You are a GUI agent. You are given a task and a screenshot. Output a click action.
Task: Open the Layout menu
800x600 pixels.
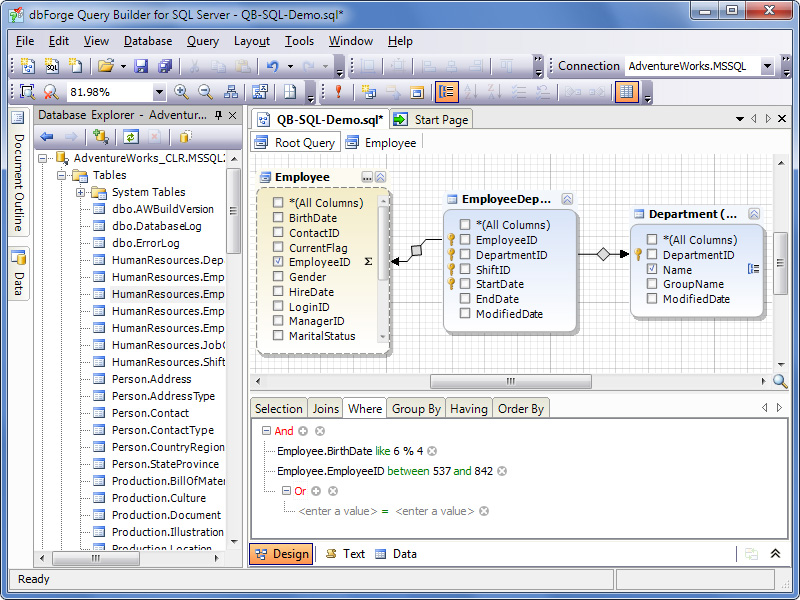pos(252,41)
